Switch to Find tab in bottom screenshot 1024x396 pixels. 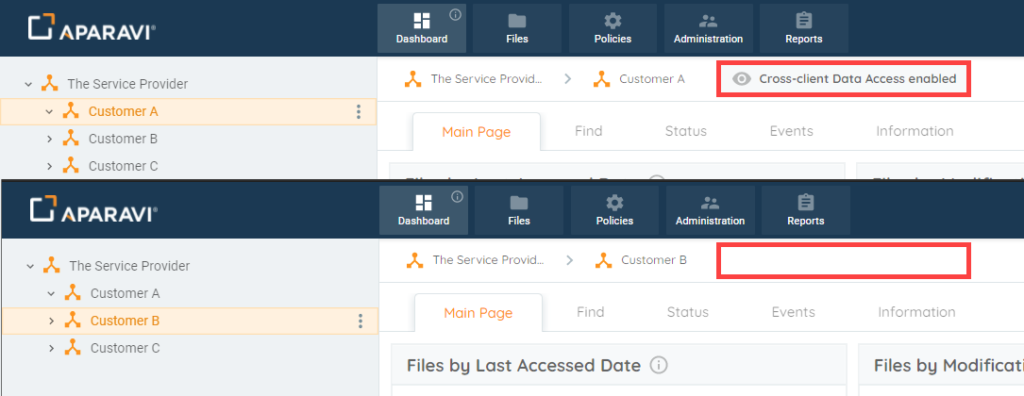click(x=590, y=312)
